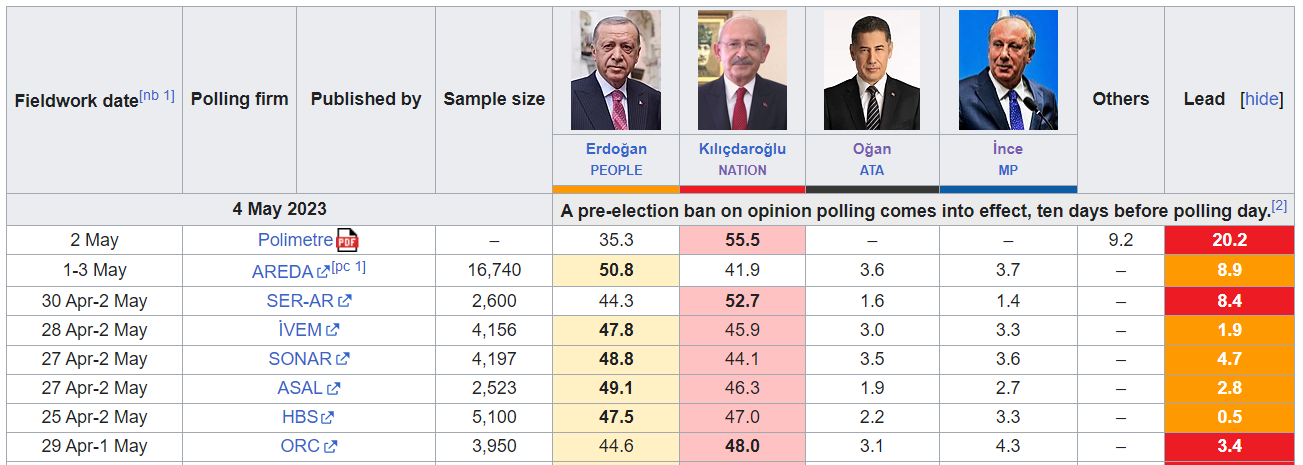Click the red 20.2 lead cell
This screenshot has height=465, width=1303.
pyautogui.click(x=1229, y=240)
